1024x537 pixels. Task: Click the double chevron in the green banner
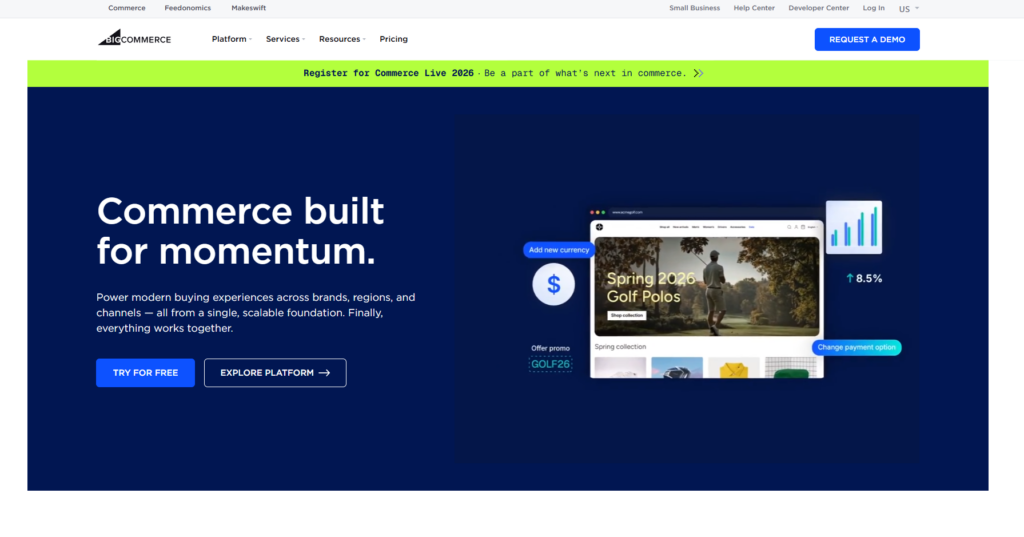click(698, 73)
